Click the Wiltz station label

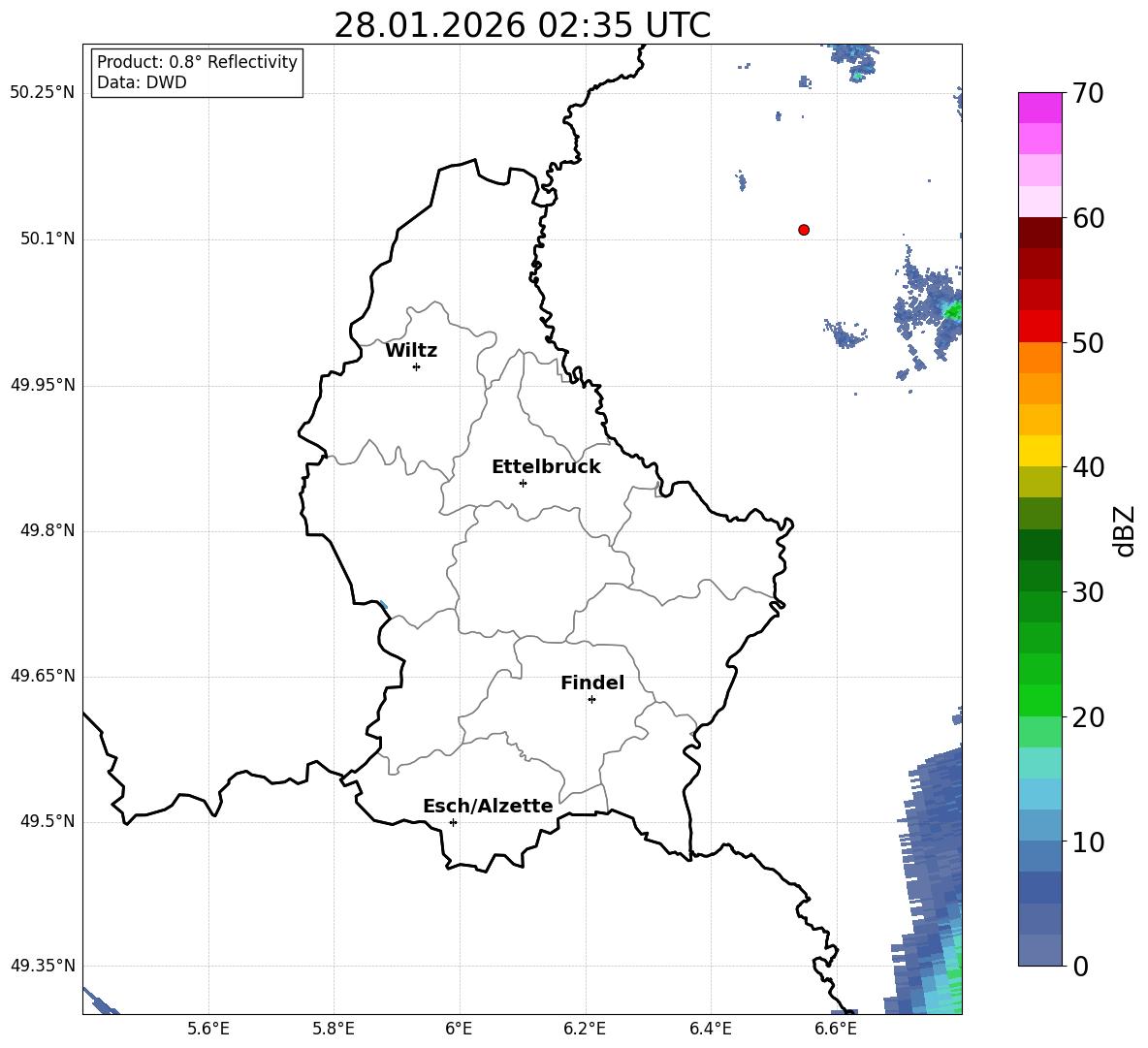coord(411,351)
